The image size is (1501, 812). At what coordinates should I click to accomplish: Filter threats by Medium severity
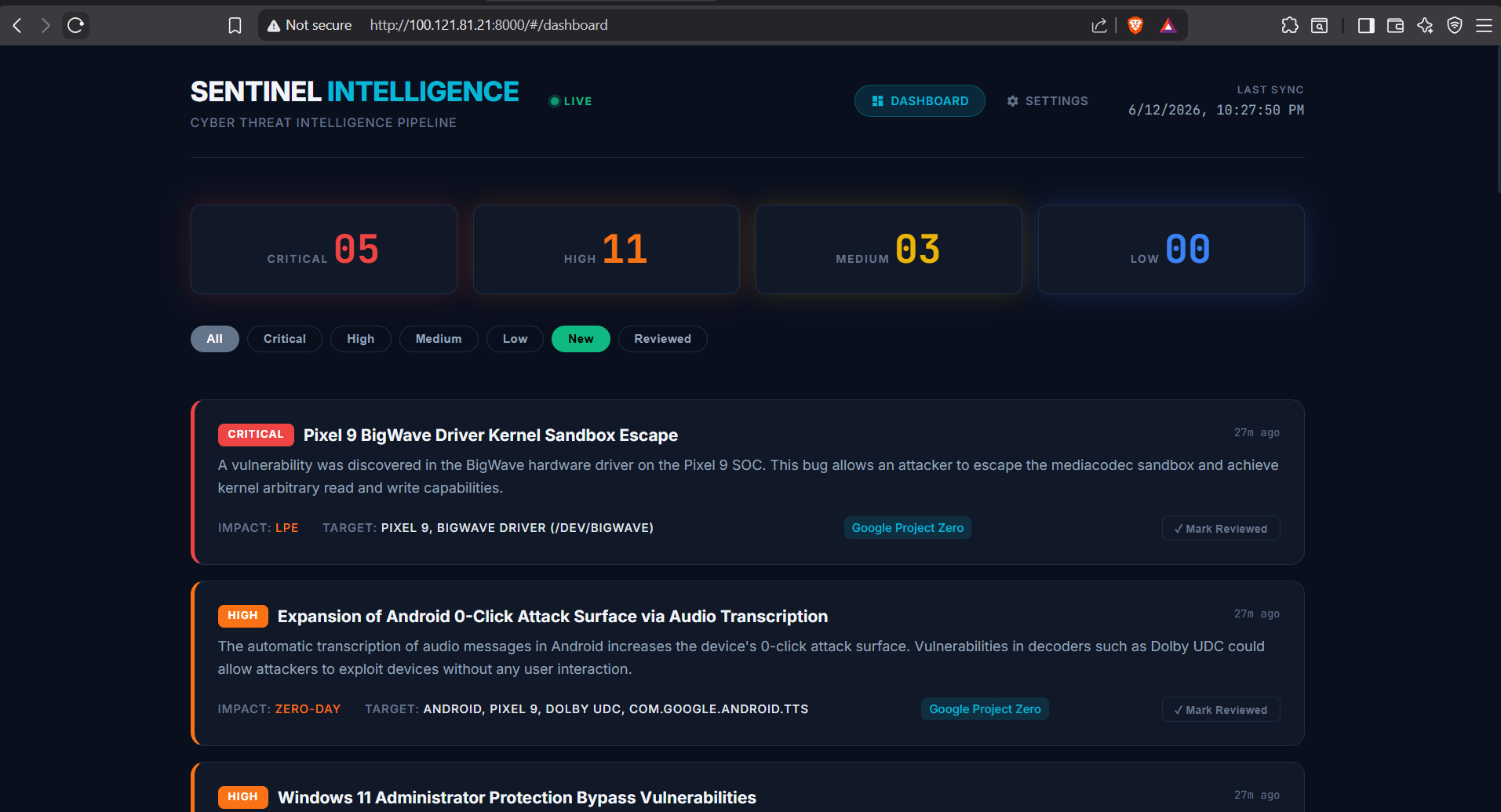pyautogui.click(x=439, y=339)
